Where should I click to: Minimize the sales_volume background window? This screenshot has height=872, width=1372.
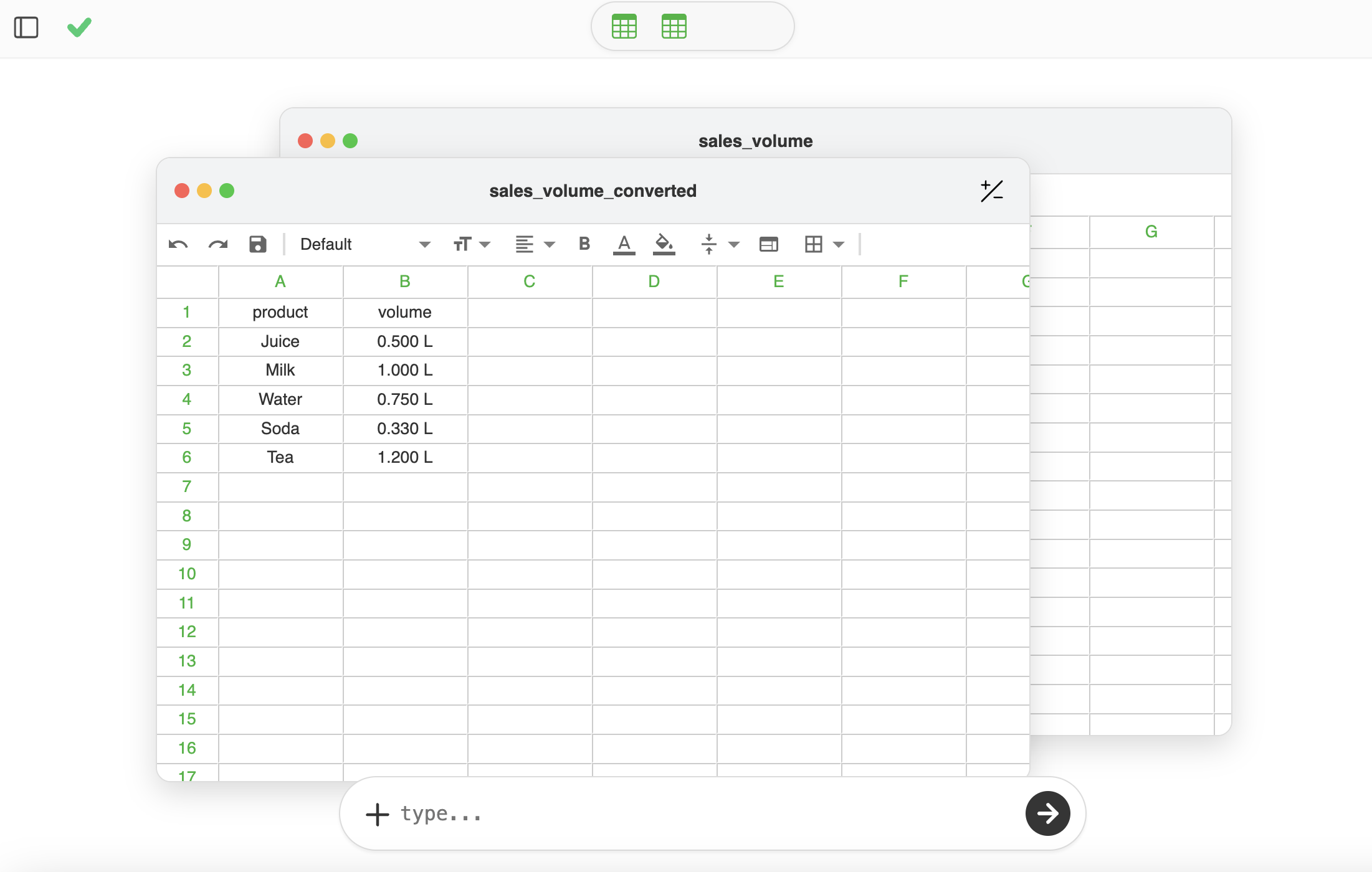tap(328, 141)
